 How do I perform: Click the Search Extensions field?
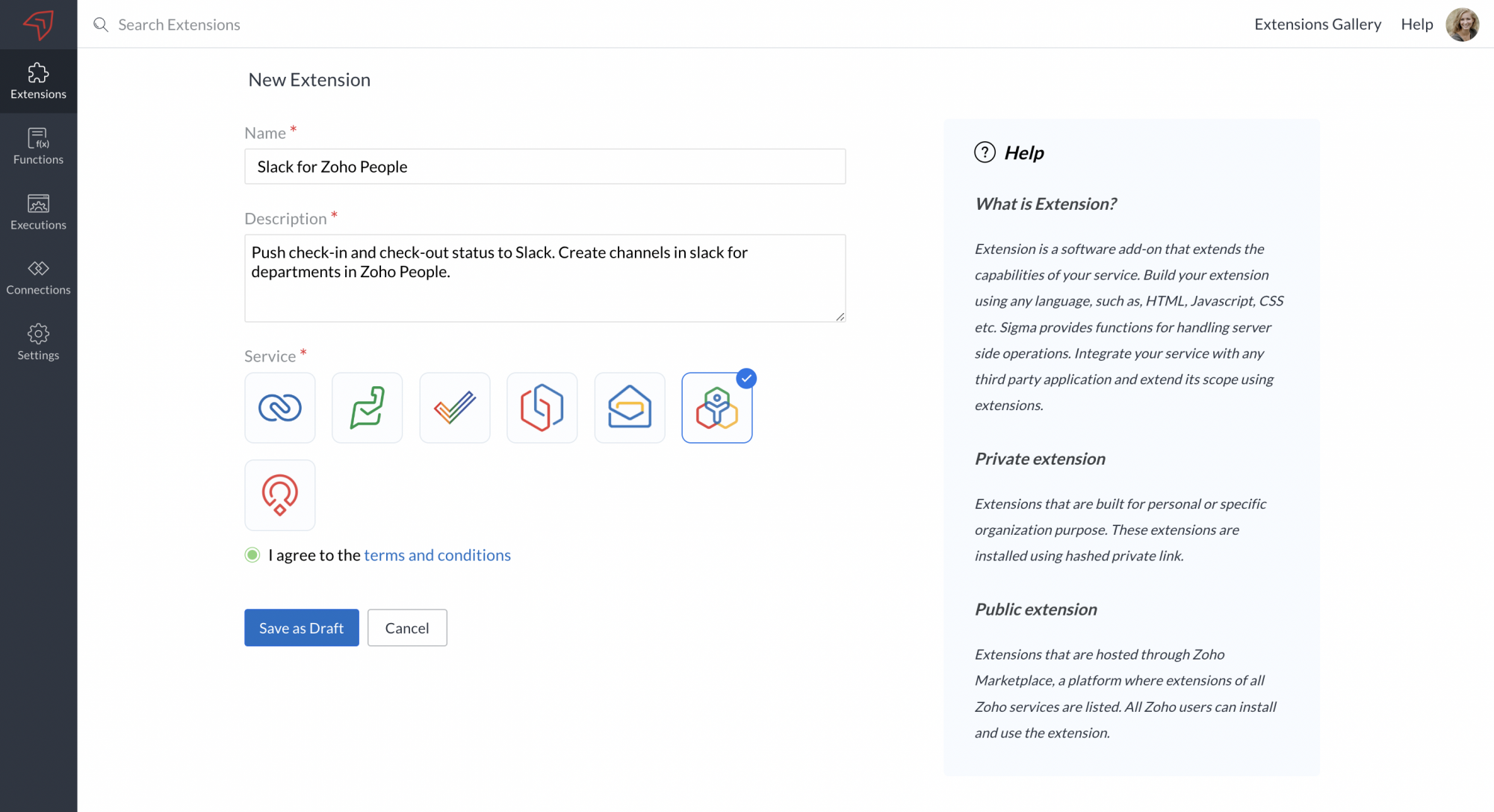point(179,25)
